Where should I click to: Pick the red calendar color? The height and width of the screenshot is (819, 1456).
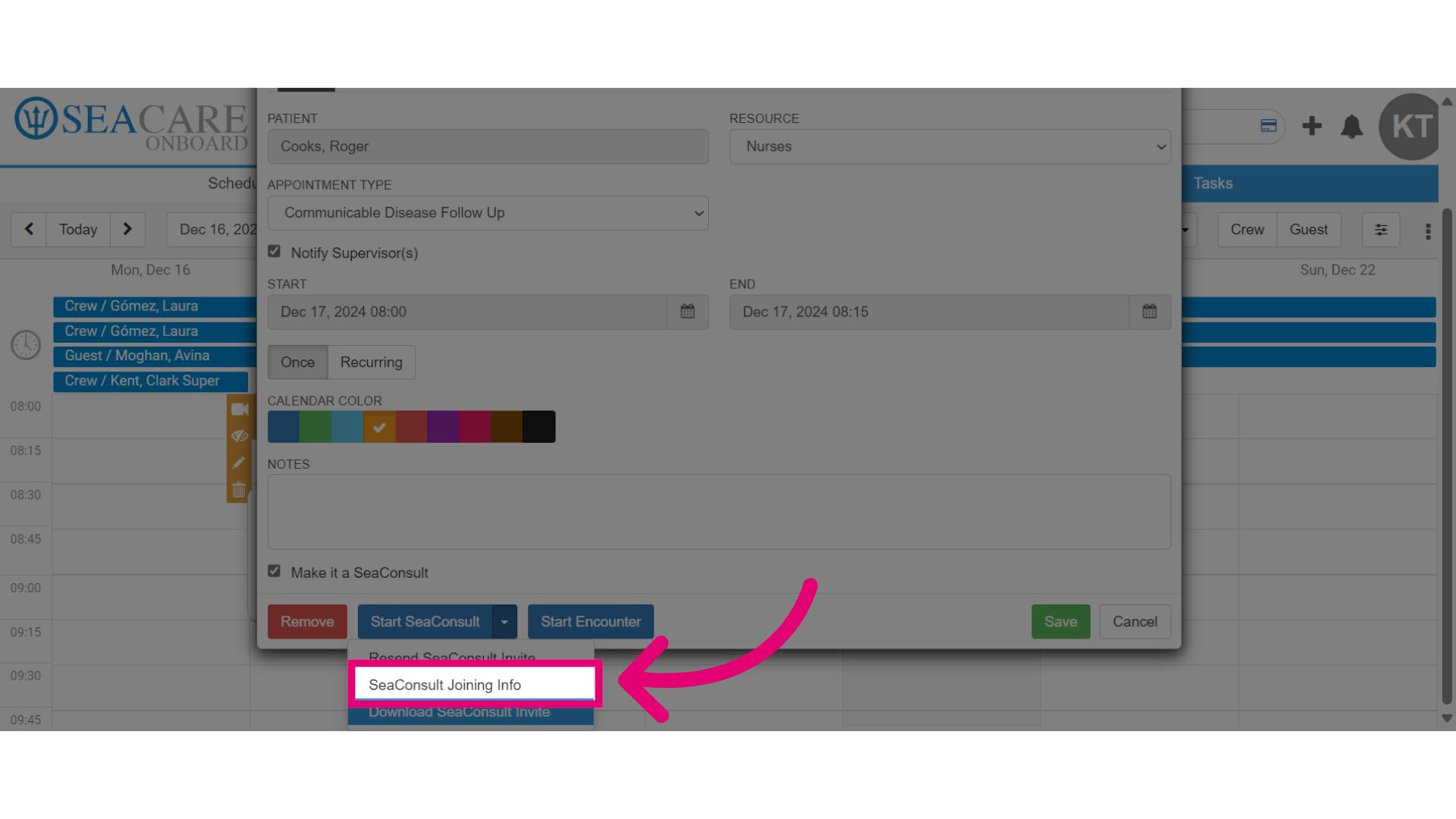coord(411,427)
